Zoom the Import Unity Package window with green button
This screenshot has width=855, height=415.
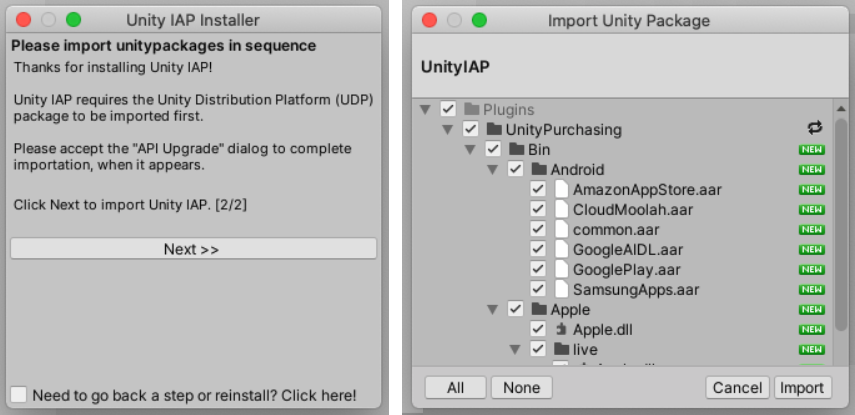click(479, 20)
